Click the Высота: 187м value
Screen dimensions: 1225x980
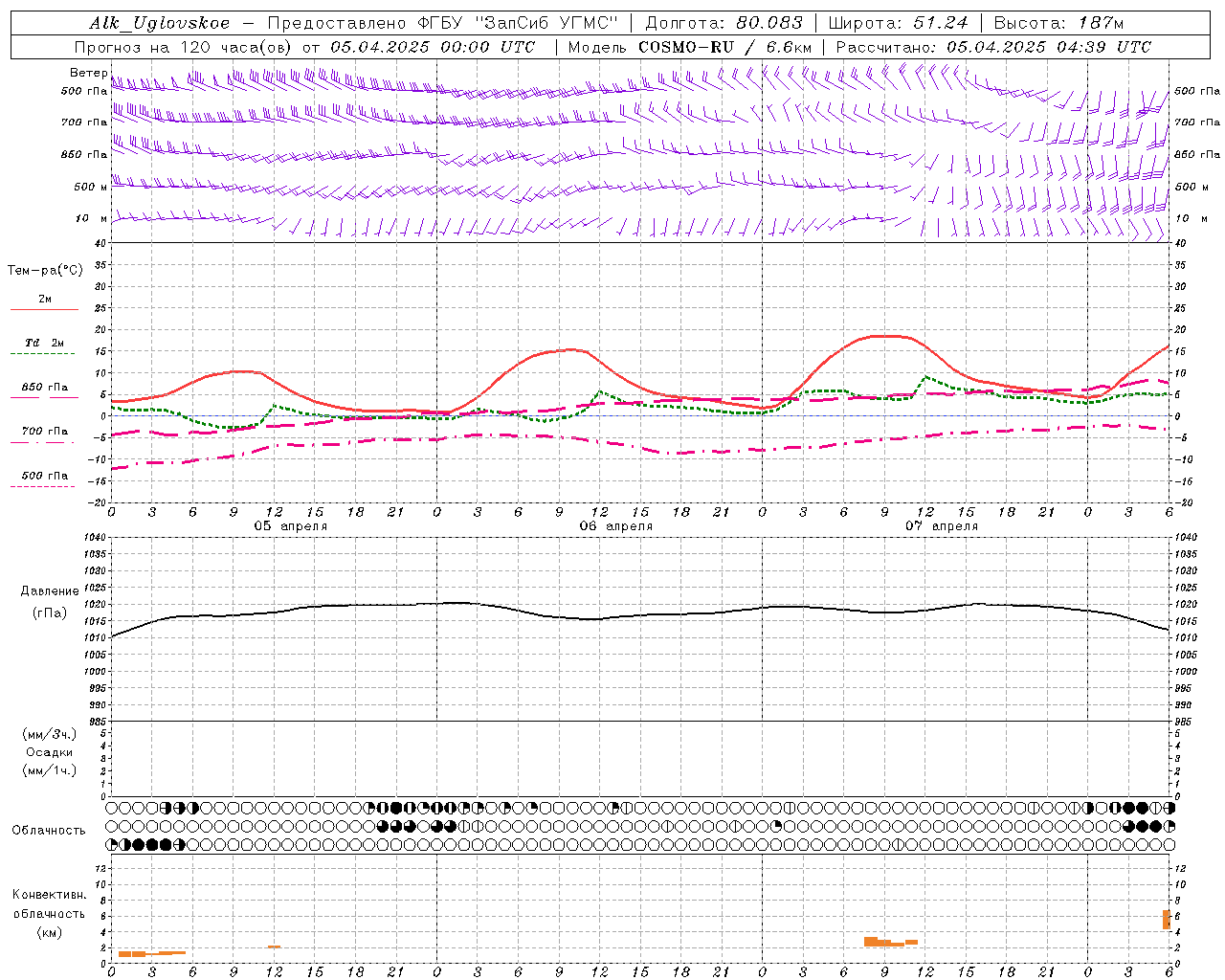1058,23
